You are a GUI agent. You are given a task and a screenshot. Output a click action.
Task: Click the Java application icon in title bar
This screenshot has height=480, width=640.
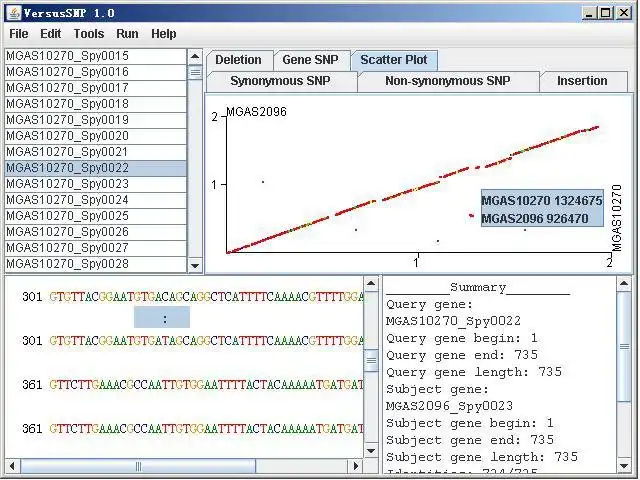point(13,13)
